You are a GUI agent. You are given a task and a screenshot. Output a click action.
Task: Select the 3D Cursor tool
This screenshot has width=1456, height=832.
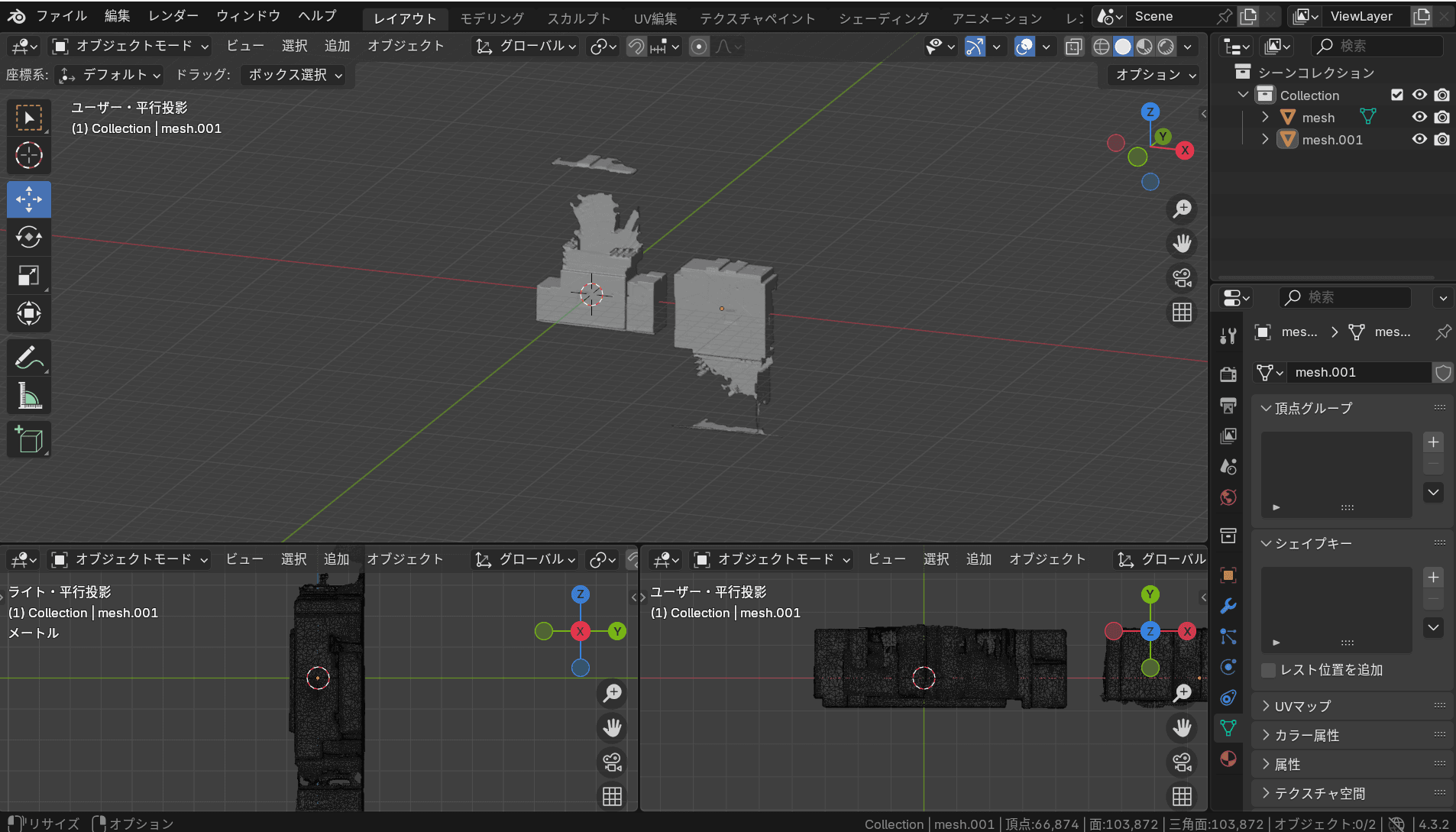(29, 155)
